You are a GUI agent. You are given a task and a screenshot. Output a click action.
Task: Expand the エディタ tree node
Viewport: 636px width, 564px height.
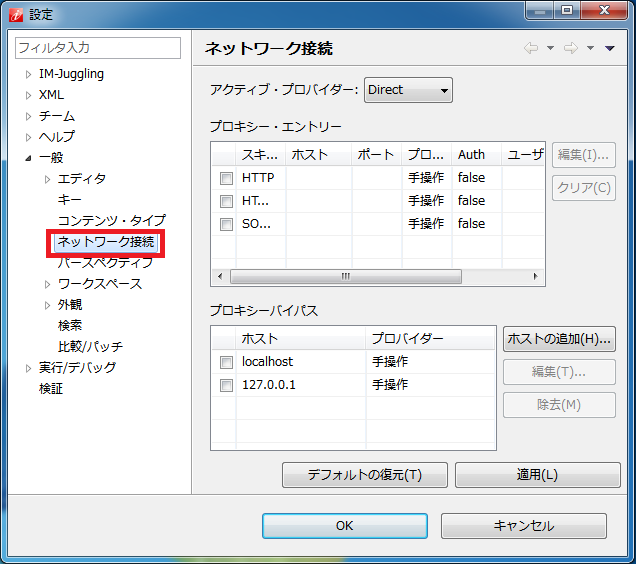coord(47,179)
